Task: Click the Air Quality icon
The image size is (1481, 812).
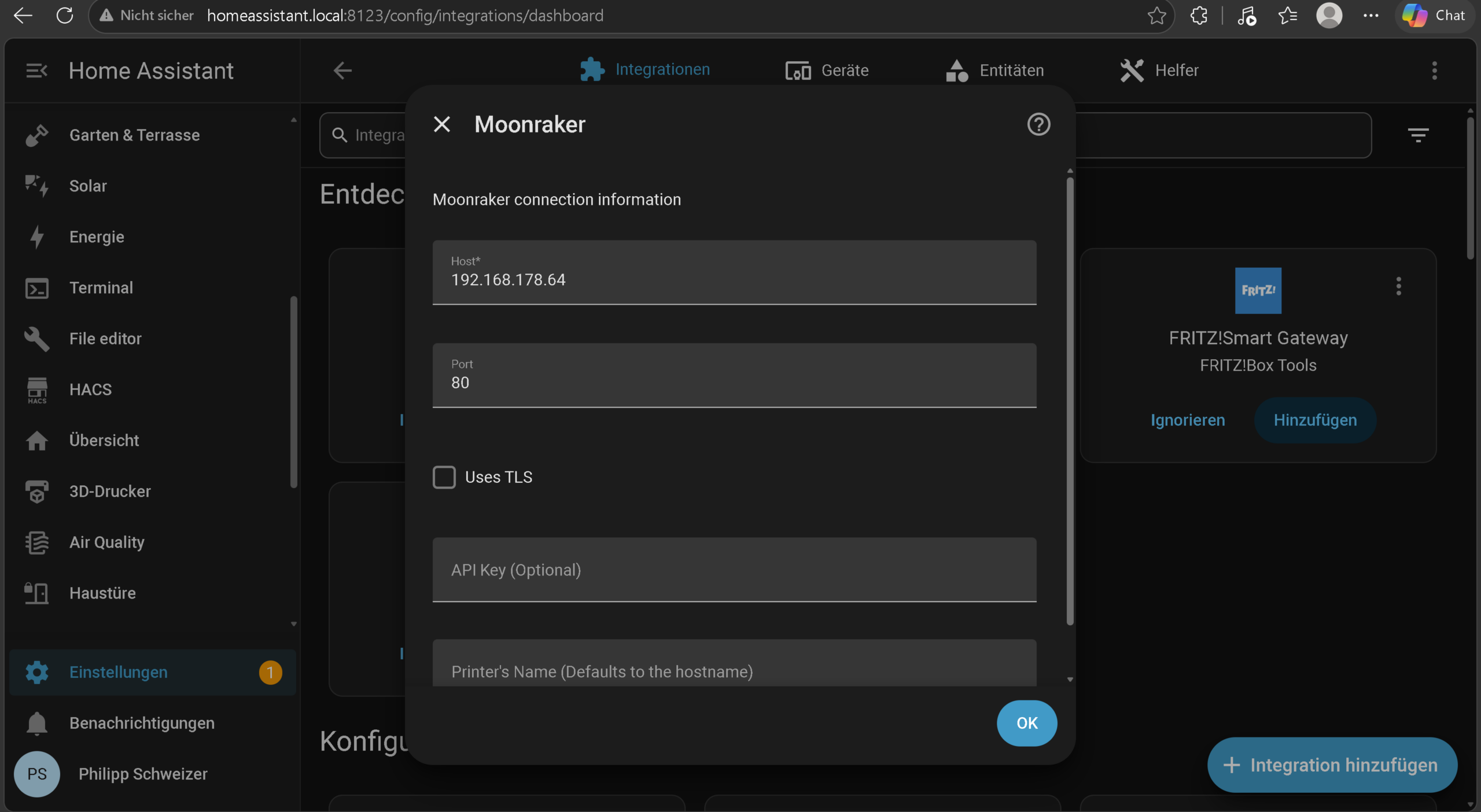Action: pyautogui.click(x=36, y=542)
